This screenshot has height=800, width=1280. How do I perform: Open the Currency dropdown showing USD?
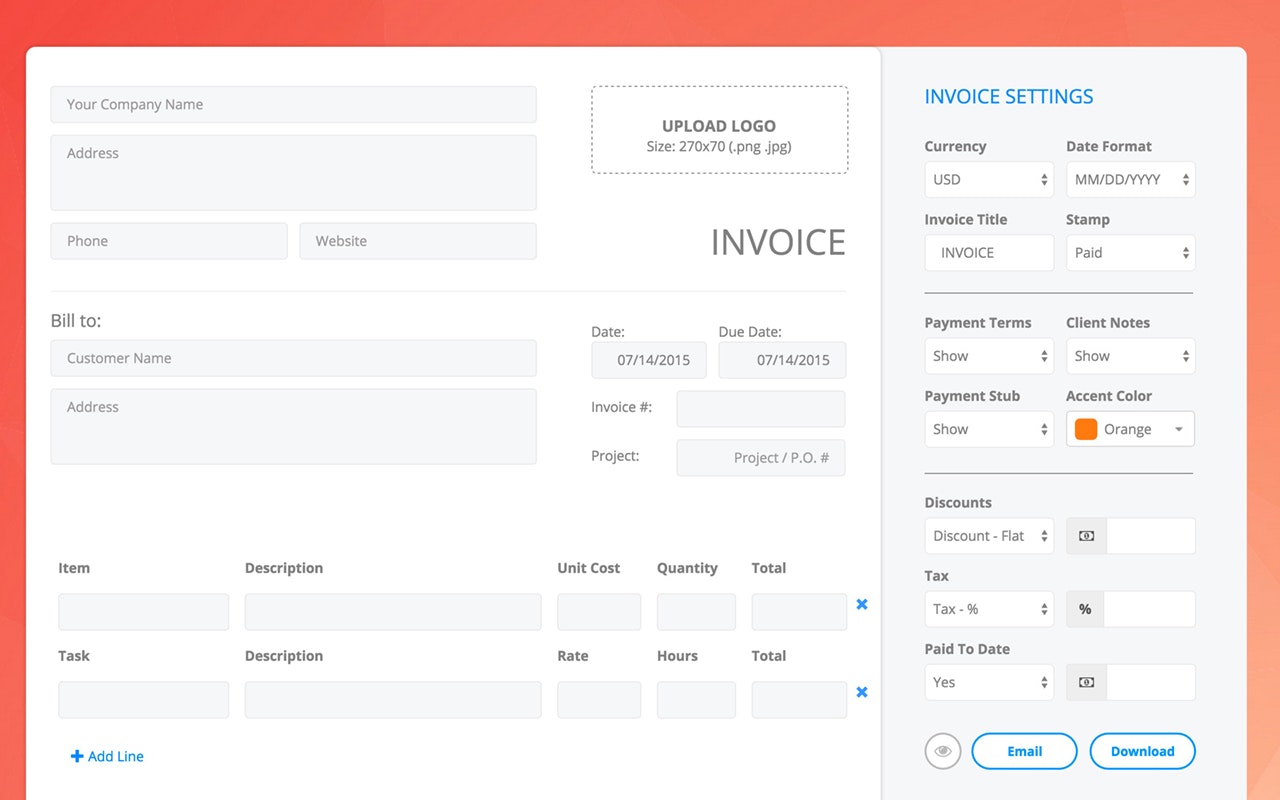988,179
